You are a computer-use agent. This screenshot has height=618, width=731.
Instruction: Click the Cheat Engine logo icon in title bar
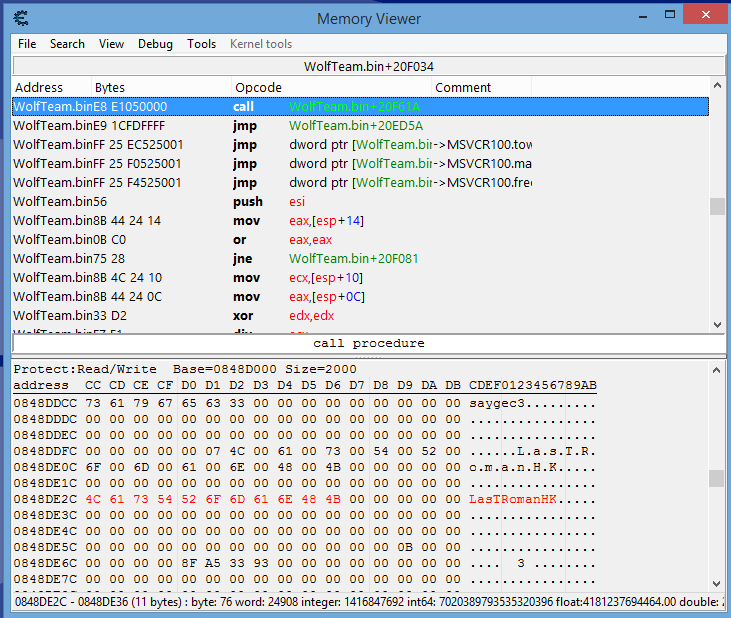21,18
